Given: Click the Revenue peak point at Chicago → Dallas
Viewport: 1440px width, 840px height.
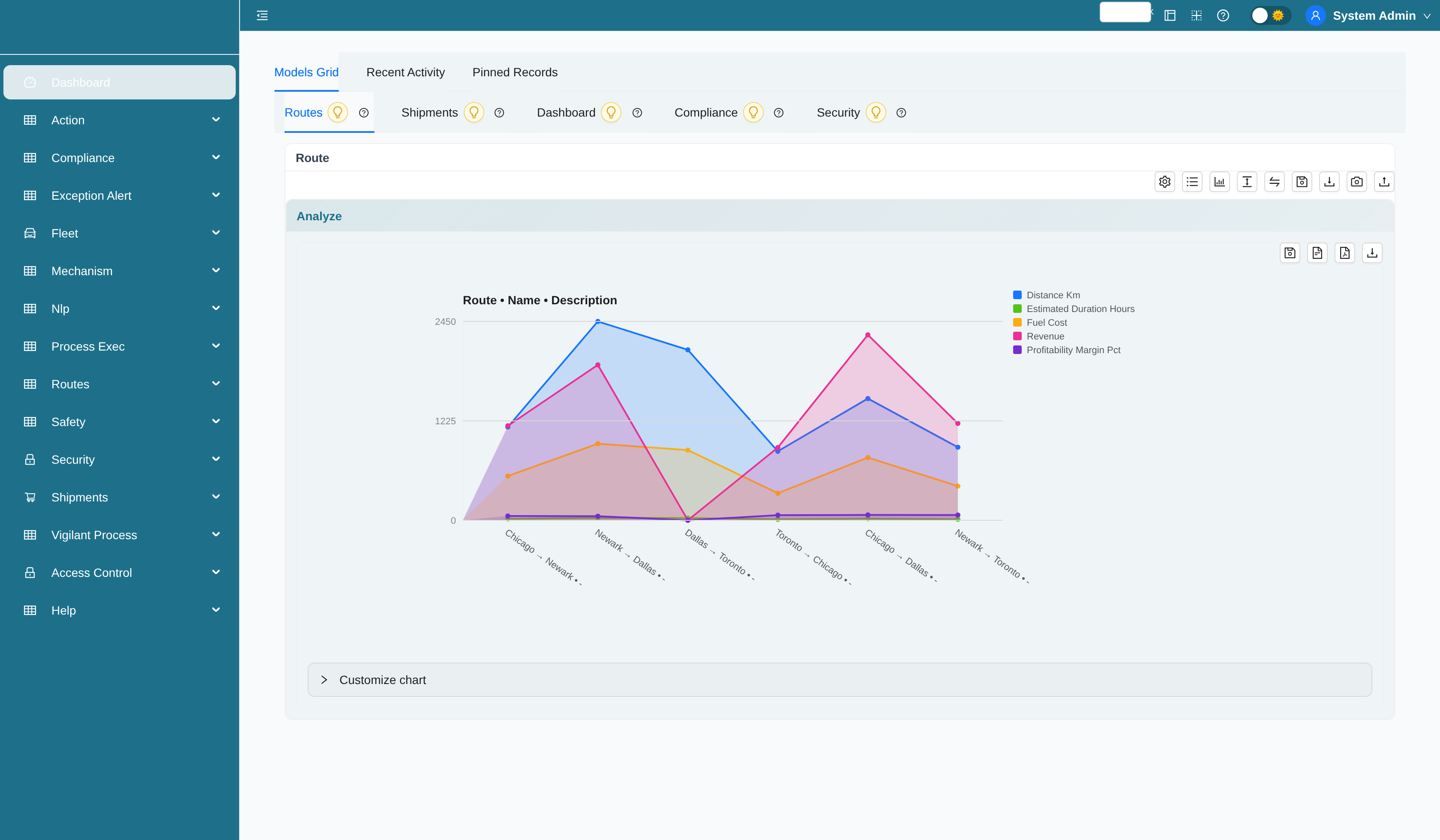Looking at the screenshot, I should pyautogui.click(x=867, y=335).
